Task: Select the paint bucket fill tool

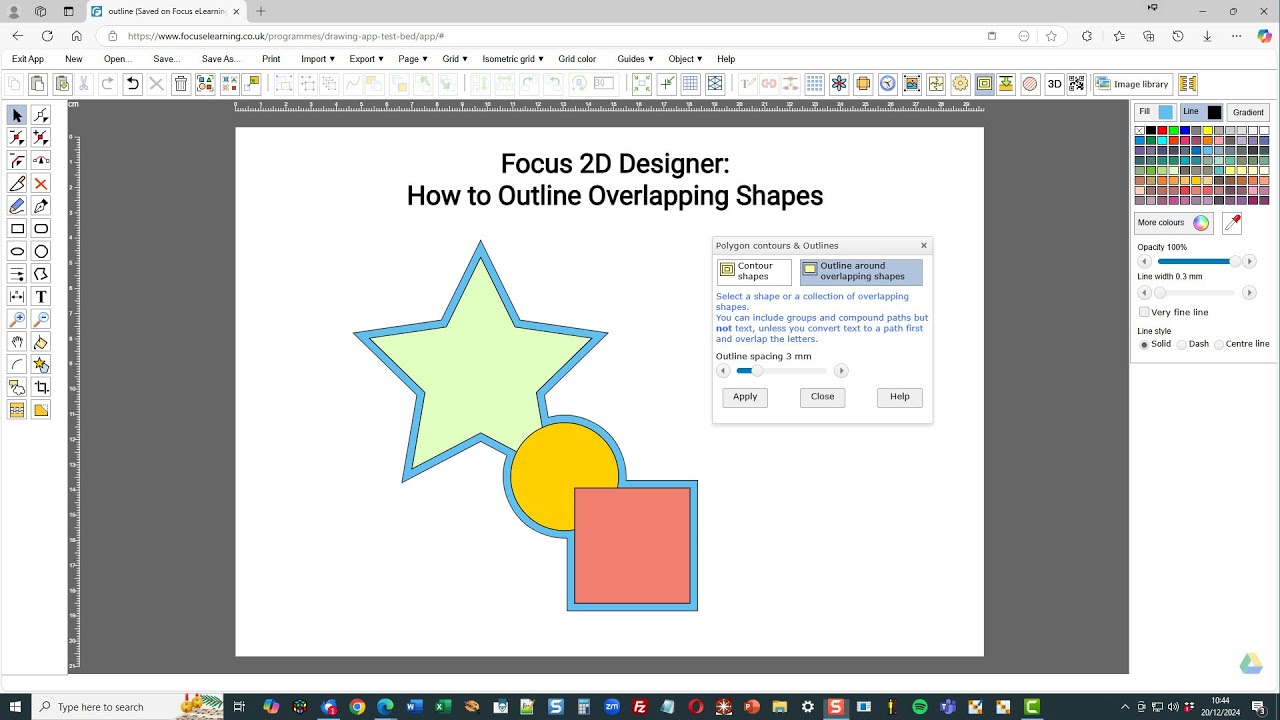Action: 41,342
